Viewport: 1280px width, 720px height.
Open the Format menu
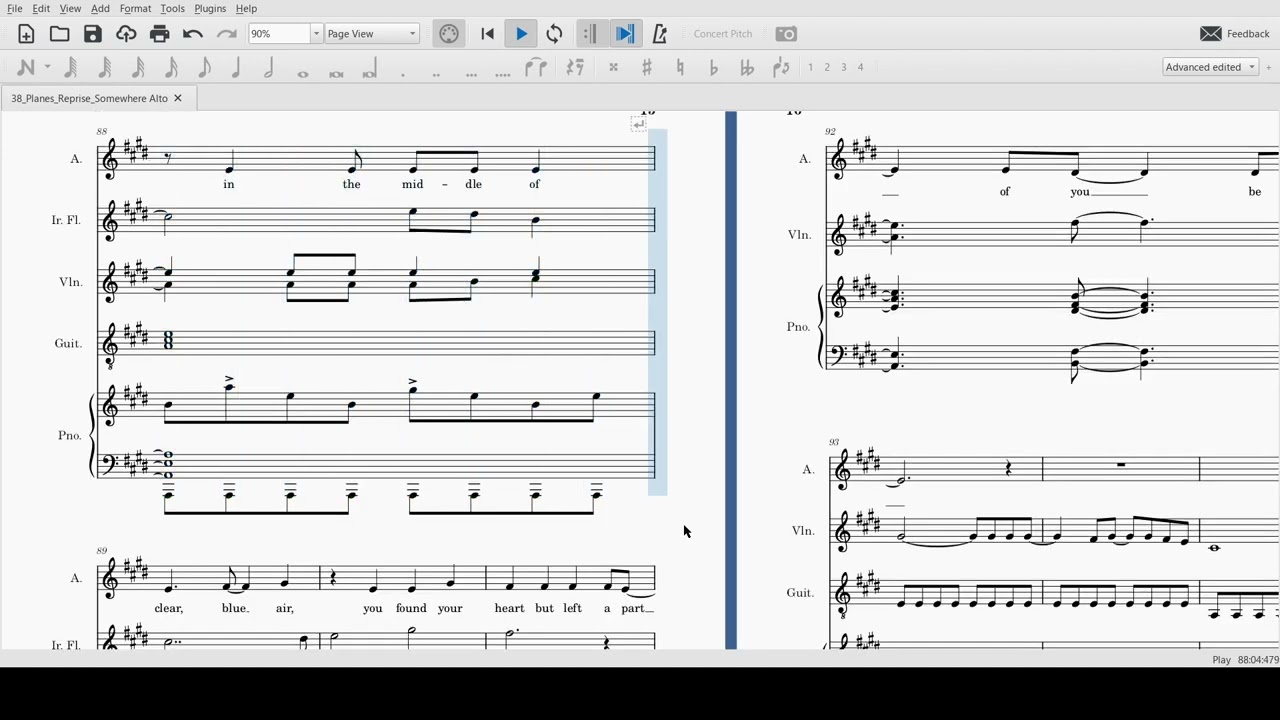click(x=135, y=9)
